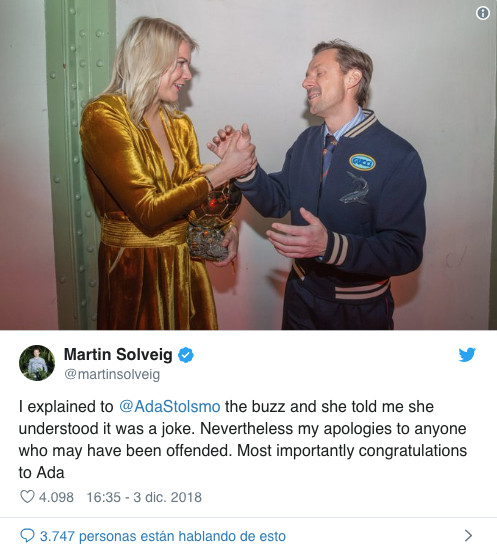
Task: Open the @martinsolveig handle
Action: 112,374
